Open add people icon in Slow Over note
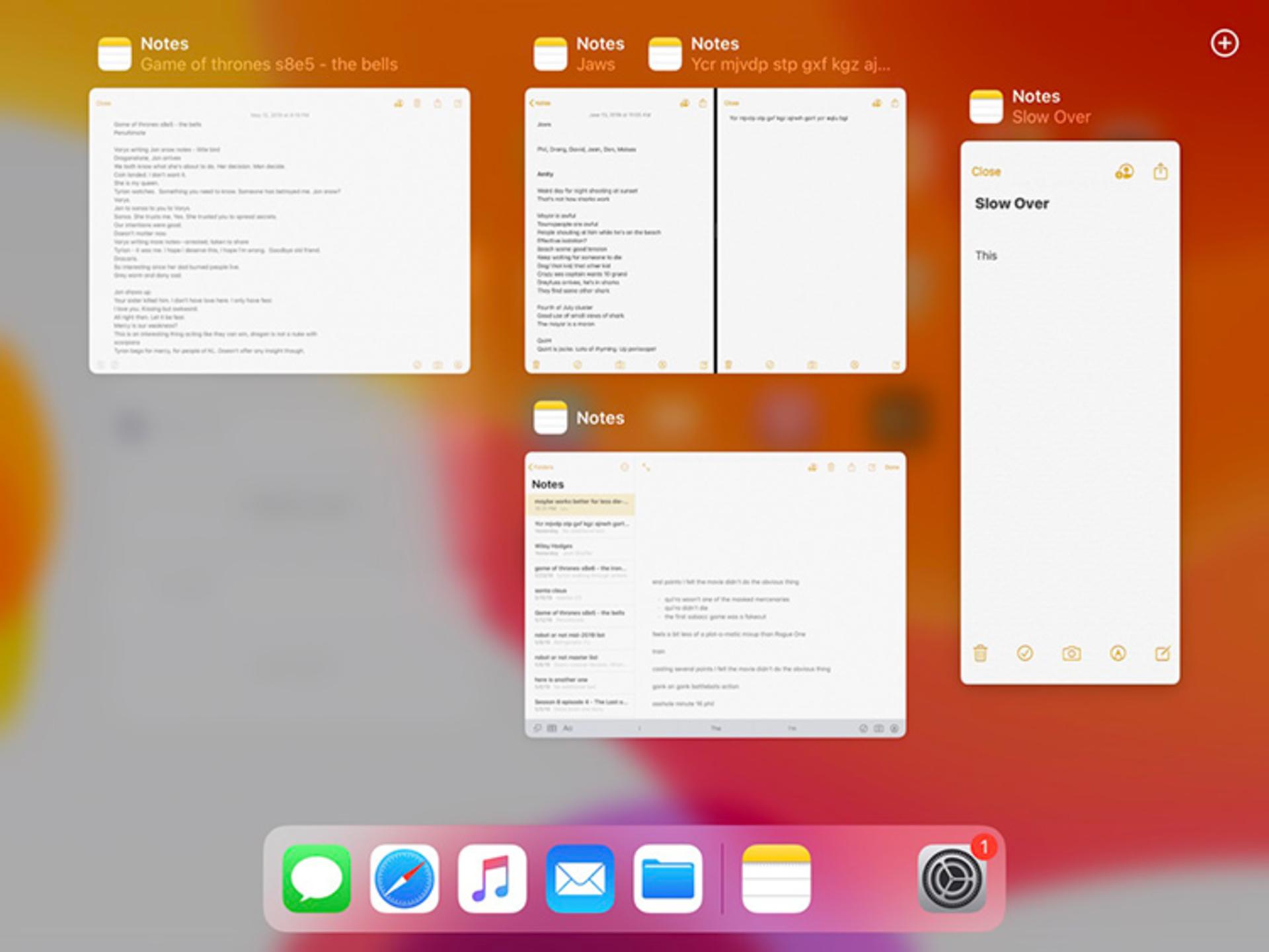 (x=1124, y=172)
